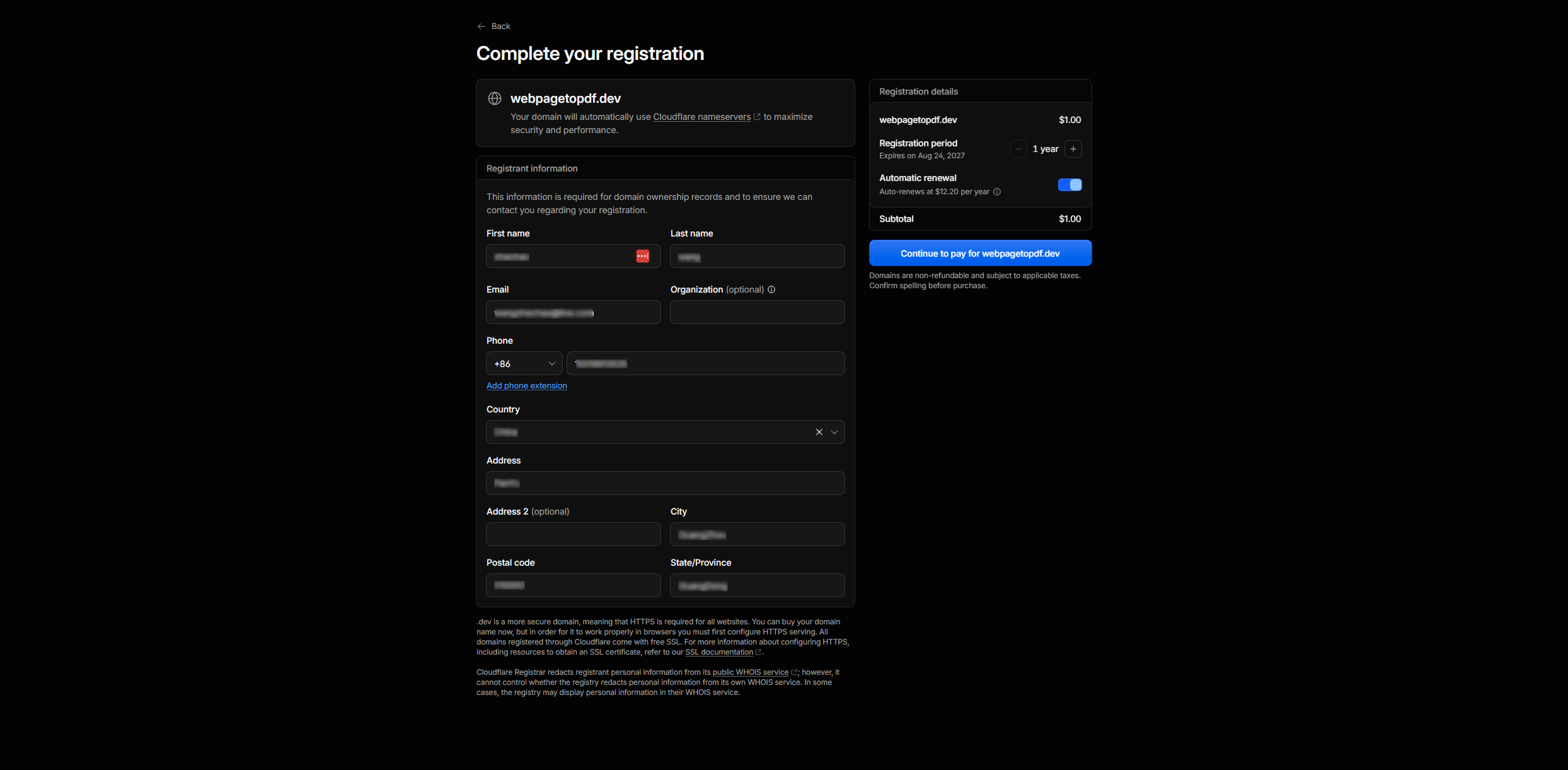The image size is (1568, 770).
Task: Decrease registration period with minus button
Action: (x=1018, y=149)
